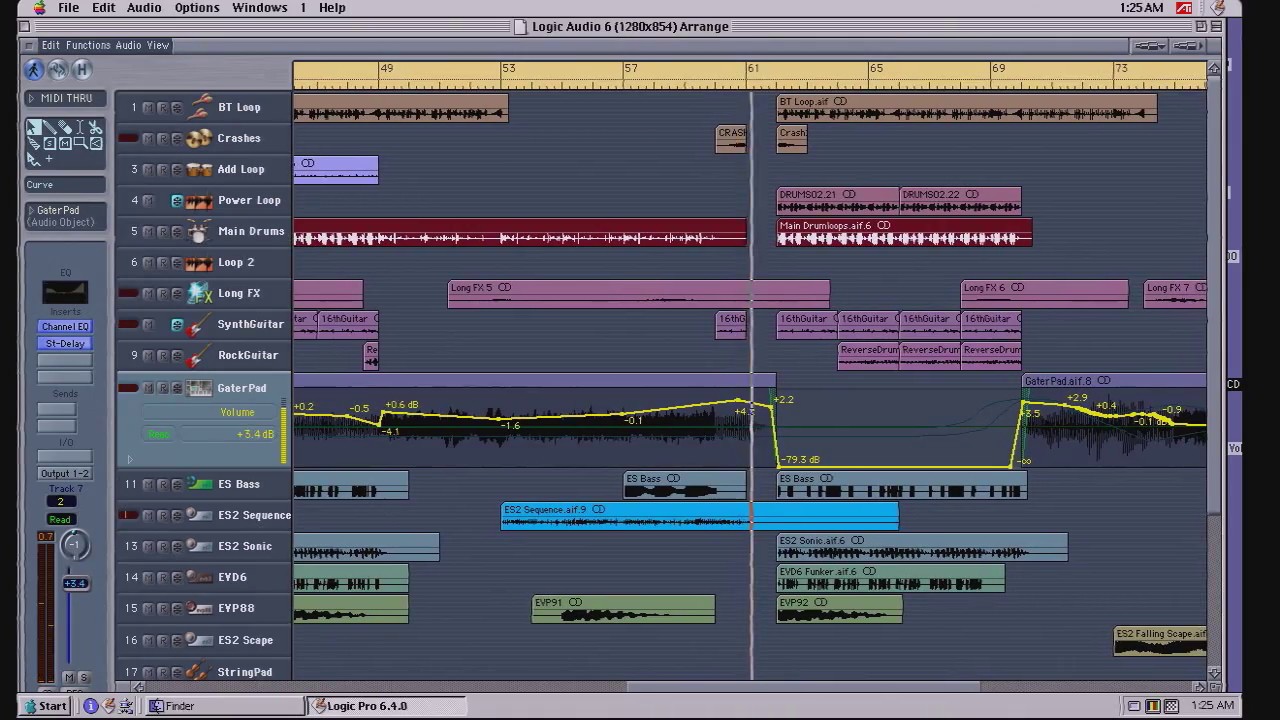Toggle the H hide view button
The height and width of the screenshot is (720, 1280).
[x=82, y=69]
